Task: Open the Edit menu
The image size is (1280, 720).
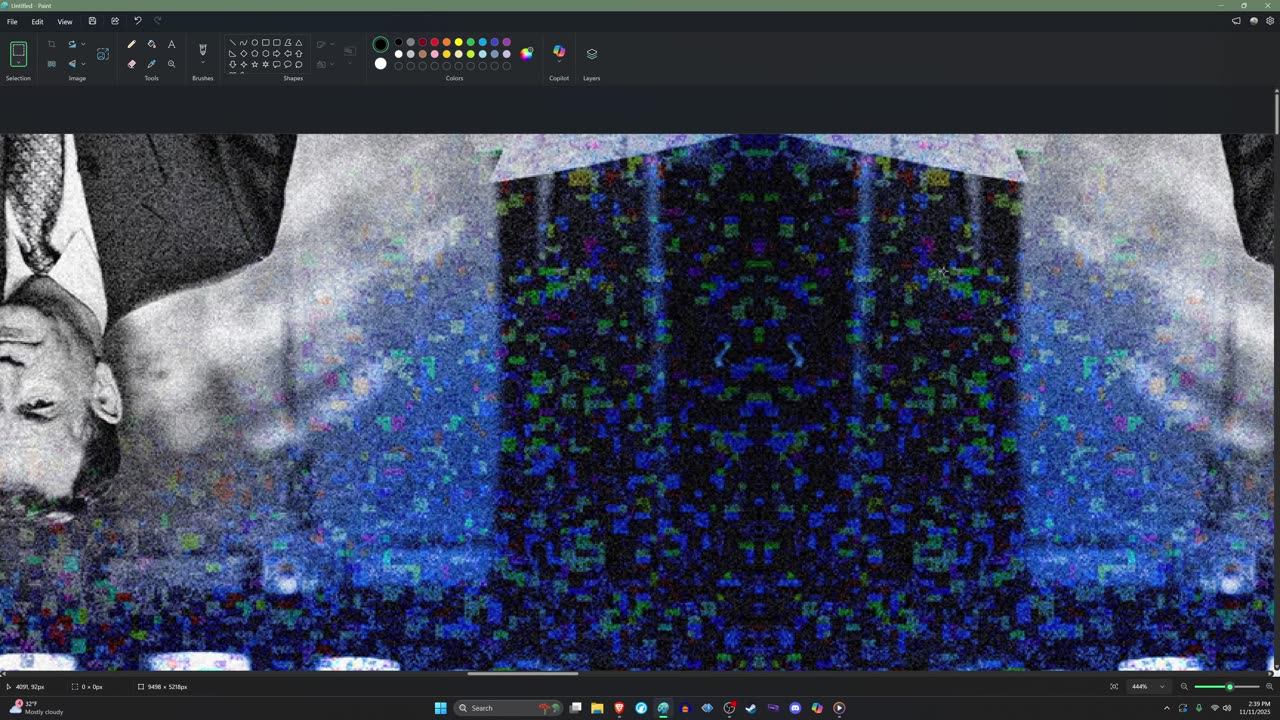Action: point(37,21)
